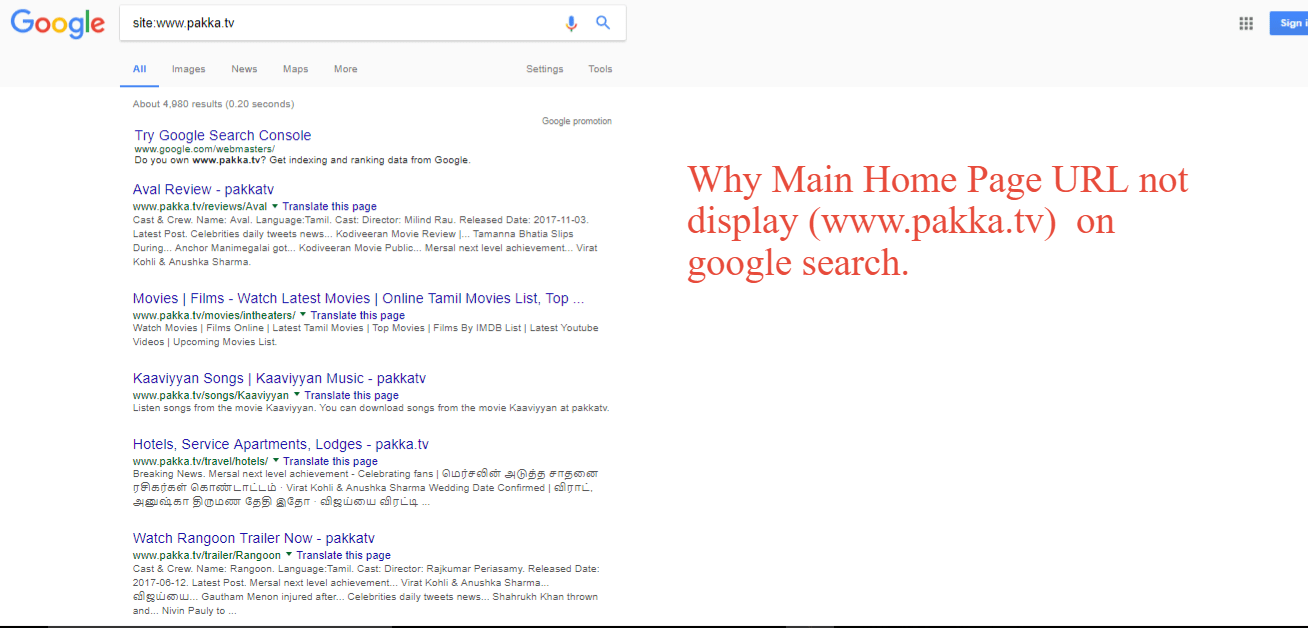Click the www.pakka.tv/reviews/Aval URL text

pyautogui.click(x=200, y=207)
